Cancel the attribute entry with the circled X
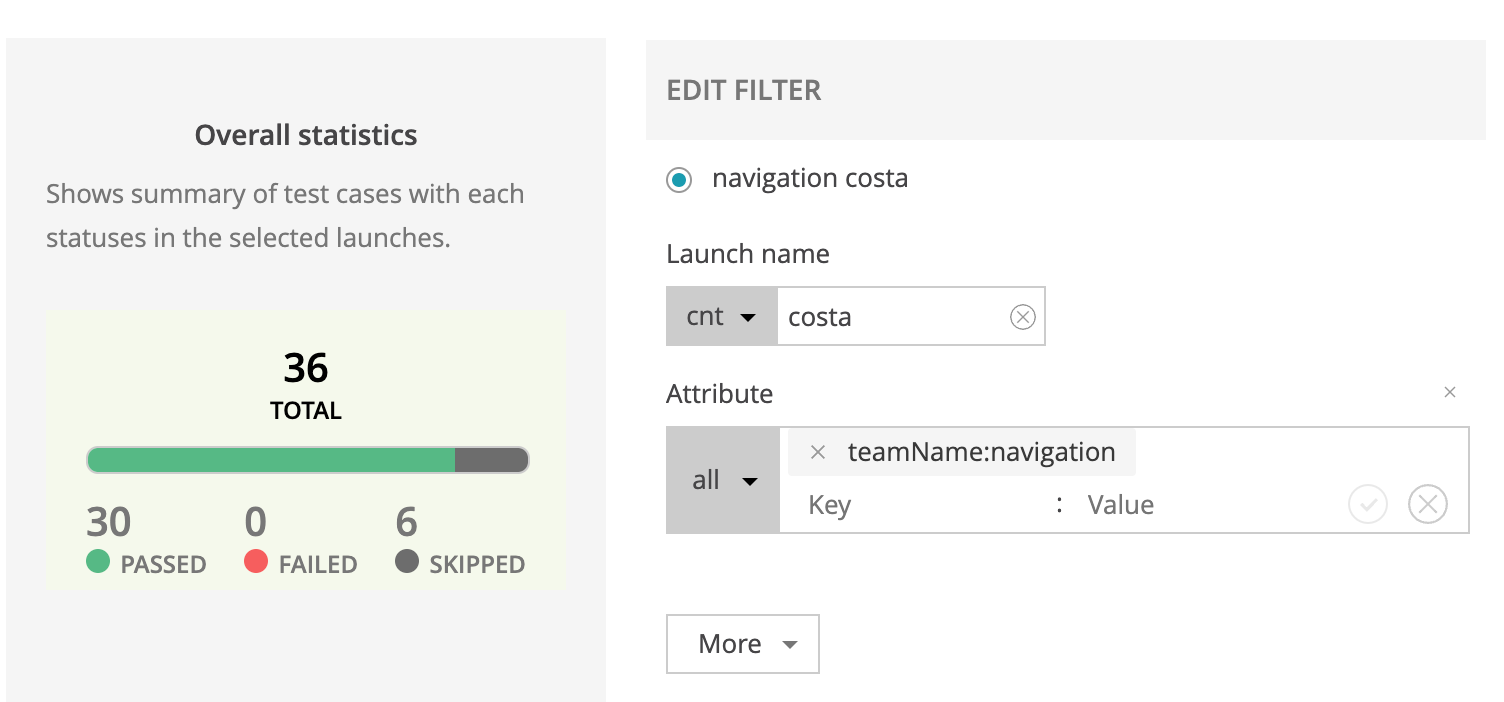Viewport: 1504px width, 702px height. click(x=1427, y=504)
